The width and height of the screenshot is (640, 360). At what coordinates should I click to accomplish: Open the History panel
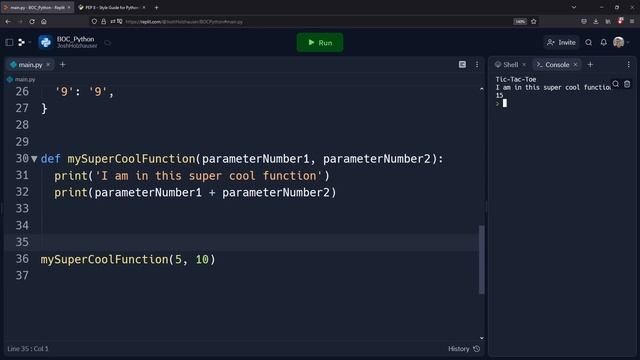[x=464, y=349]
